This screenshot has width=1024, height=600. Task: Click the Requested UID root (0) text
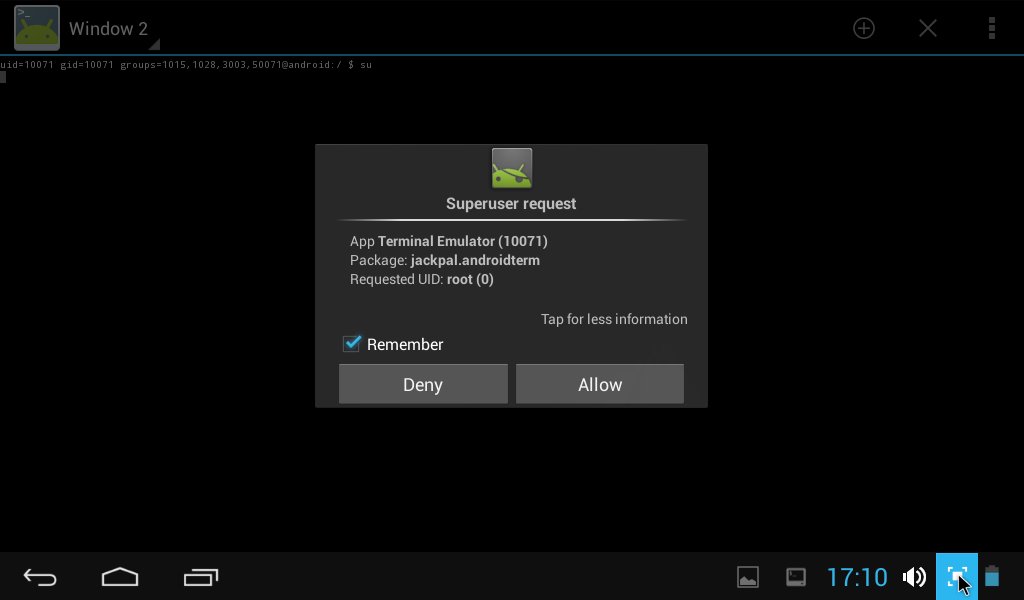(421, 279)
